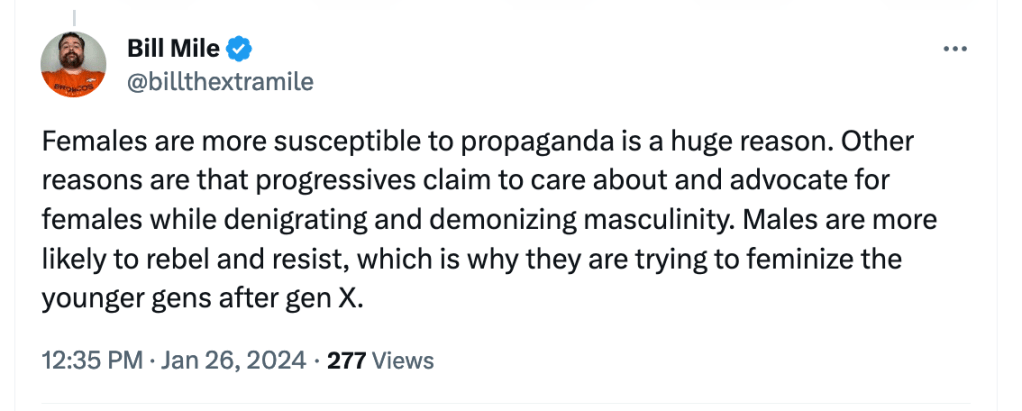
Task: View the 277 Views count
Action: click(x=380, y=359)
